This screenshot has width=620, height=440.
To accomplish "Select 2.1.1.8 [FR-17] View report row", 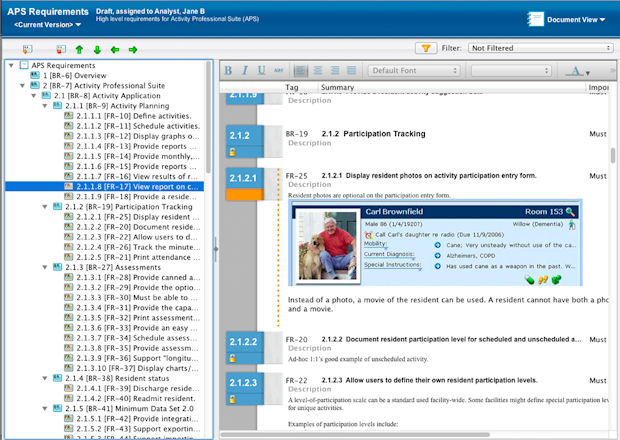I will (x=104, y=186).
